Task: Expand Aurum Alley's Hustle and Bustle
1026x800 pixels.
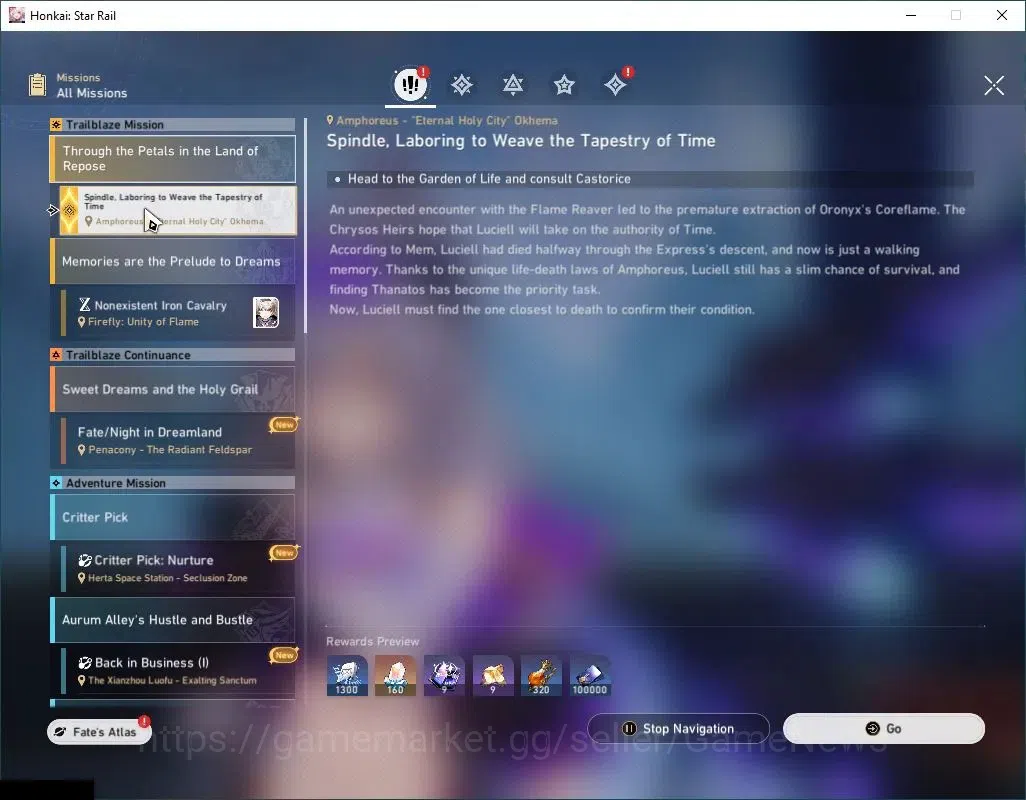Action: pos(173,619)
